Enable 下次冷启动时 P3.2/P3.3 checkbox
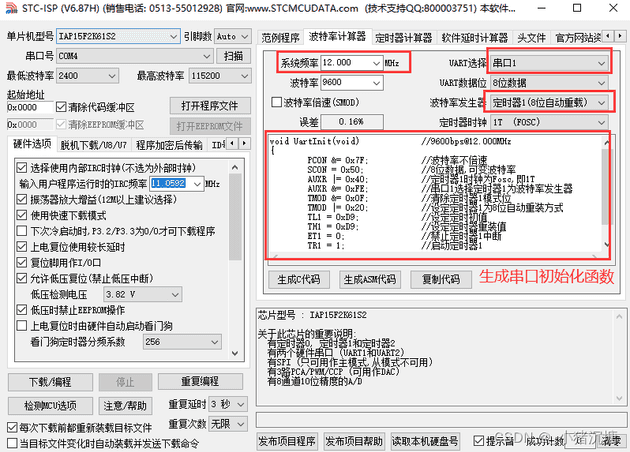Image resolution: width=630 pixels, height=452 pixels. tap(22, 231)
